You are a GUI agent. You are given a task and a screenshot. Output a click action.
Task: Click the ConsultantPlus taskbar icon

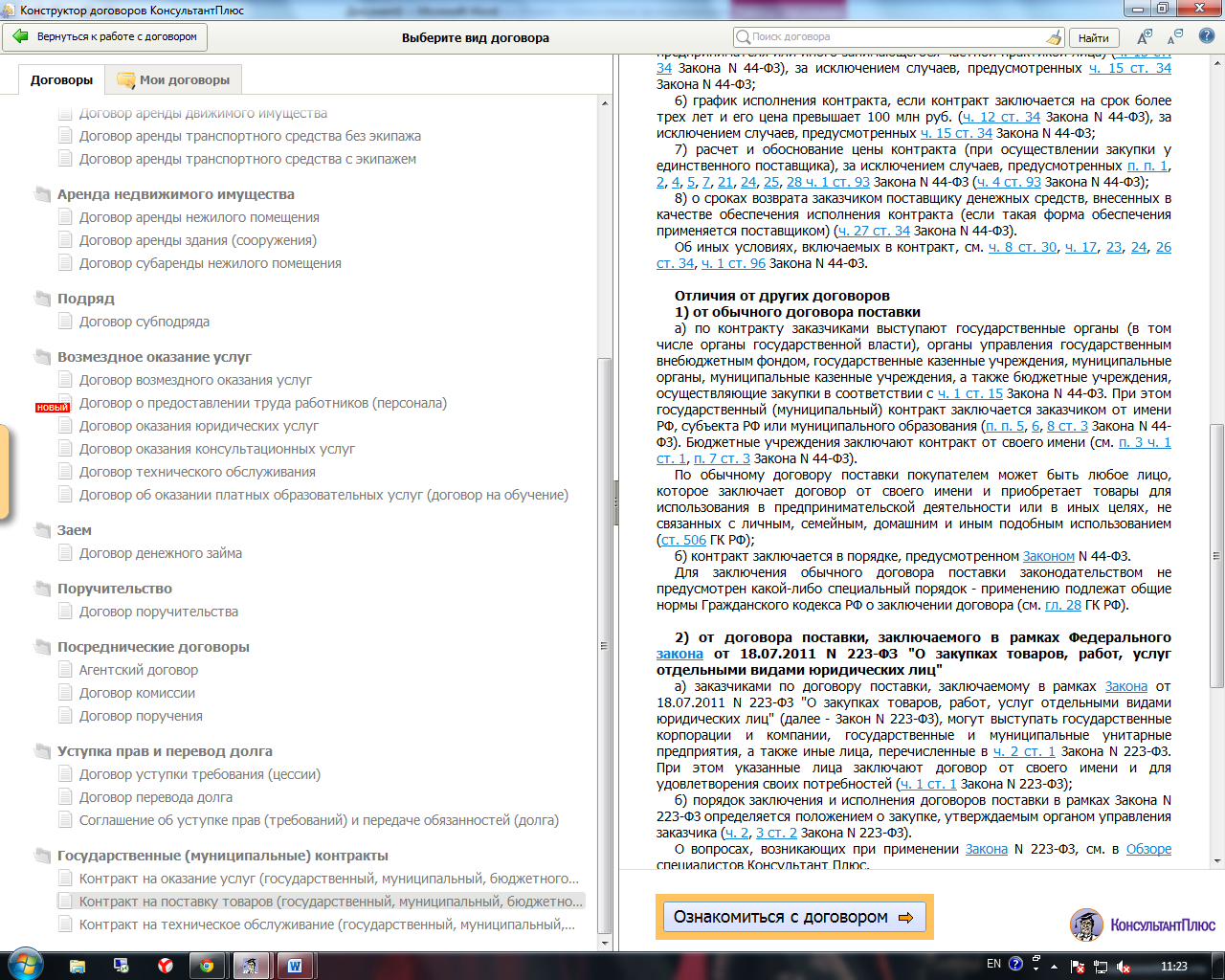(x=251, y=966)
